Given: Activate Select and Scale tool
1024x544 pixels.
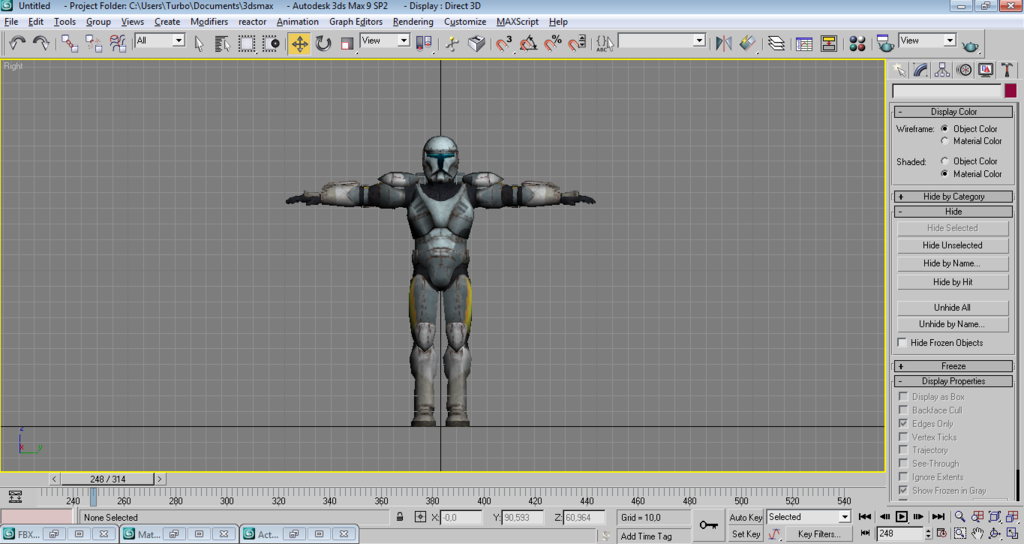Looking at the screenshot, I should 347,44.
